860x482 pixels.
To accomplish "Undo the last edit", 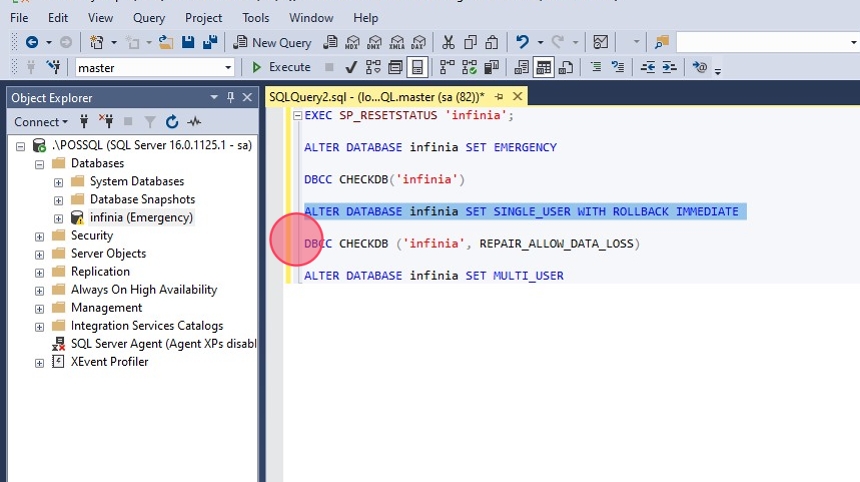I will click(x=522, y=42).
